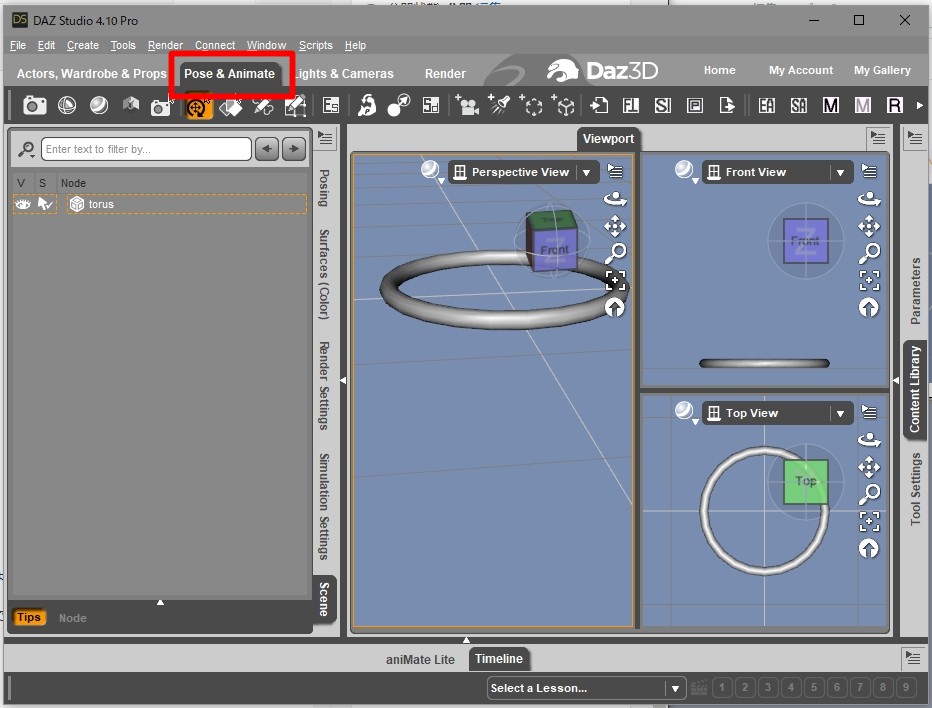Viewport: 932px width, 708px height.
Task: Click the Scene filter text field
Action: tap(146, 149)
